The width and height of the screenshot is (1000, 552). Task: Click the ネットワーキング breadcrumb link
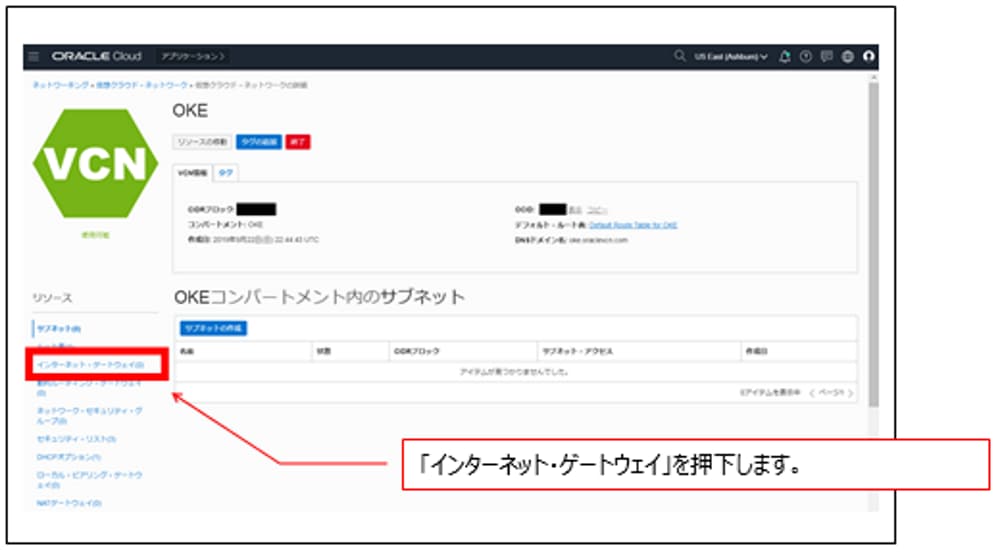[x=61, y=85]
